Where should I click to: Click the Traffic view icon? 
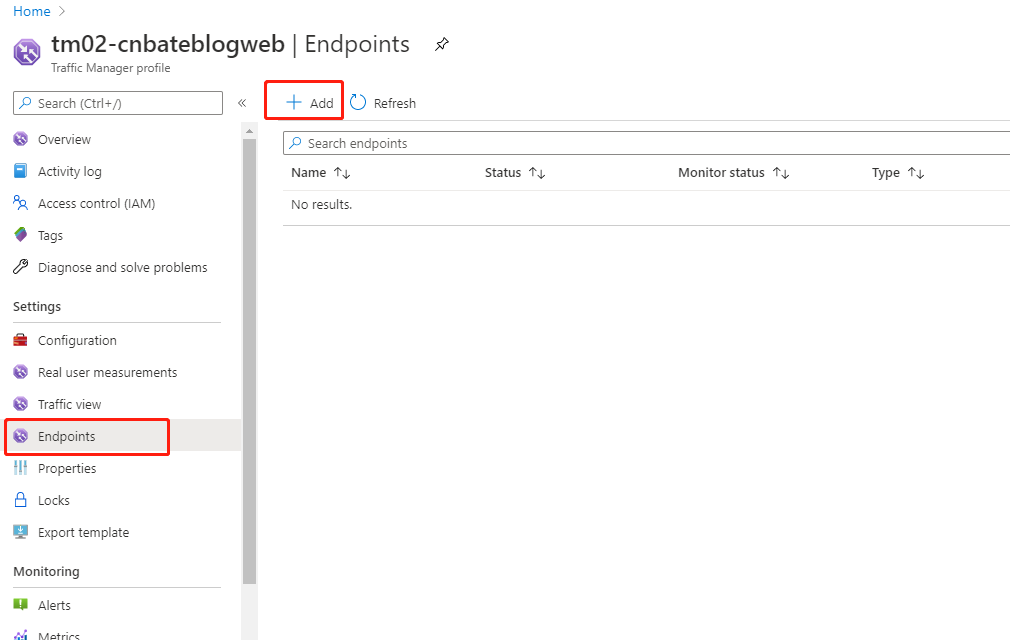coord(21,404)
